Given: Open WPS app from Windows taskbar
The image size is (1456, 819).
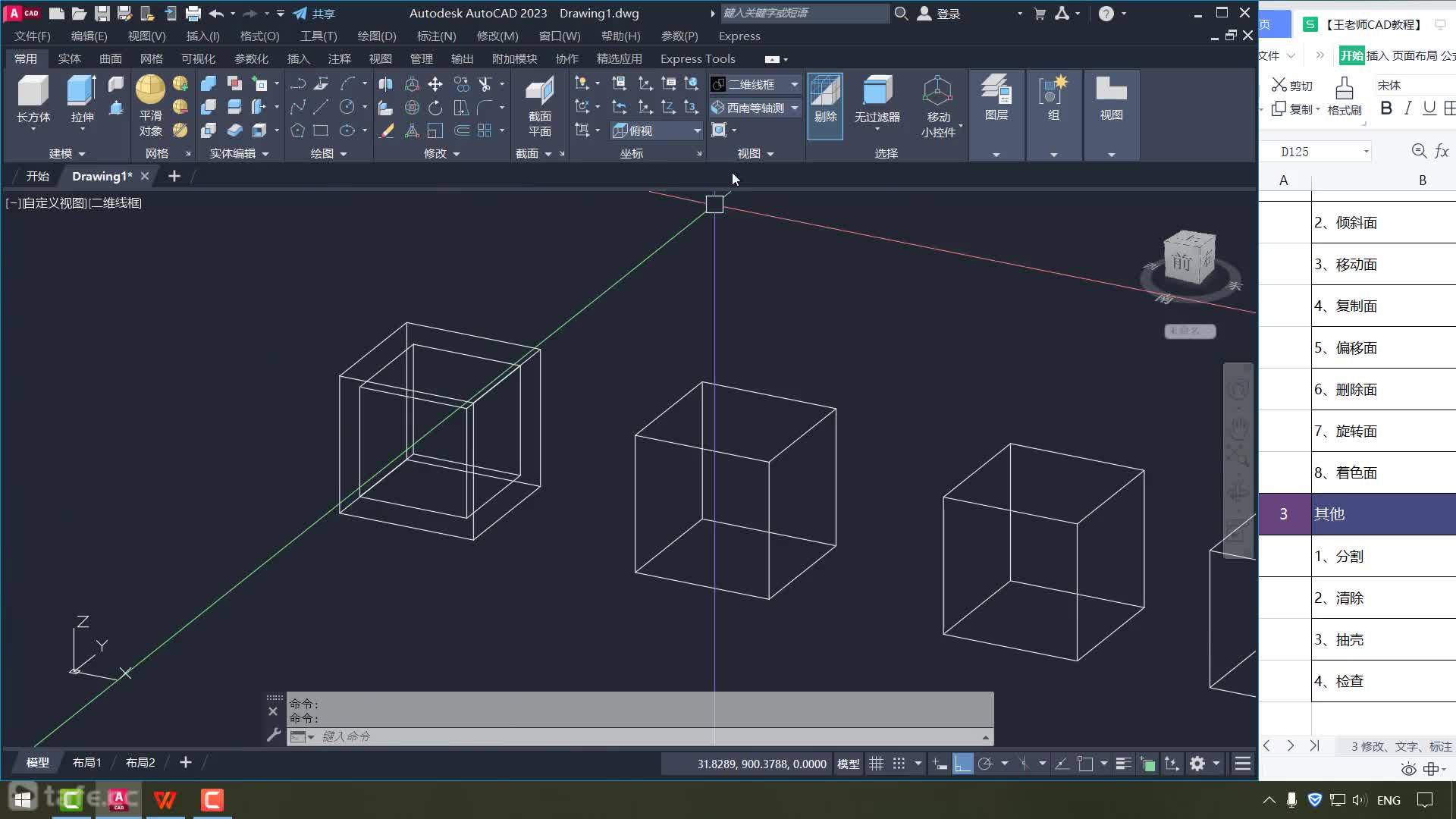Looking at the screenshot, I should pyautogui.click(x=165, y=799).
